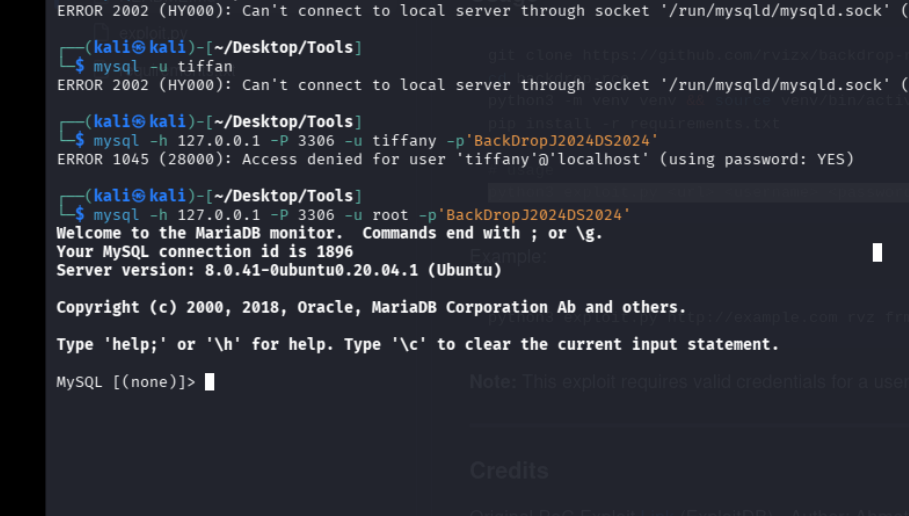
Task: Click the 'Example:' label in the background
Action: [x=507, y=257]
